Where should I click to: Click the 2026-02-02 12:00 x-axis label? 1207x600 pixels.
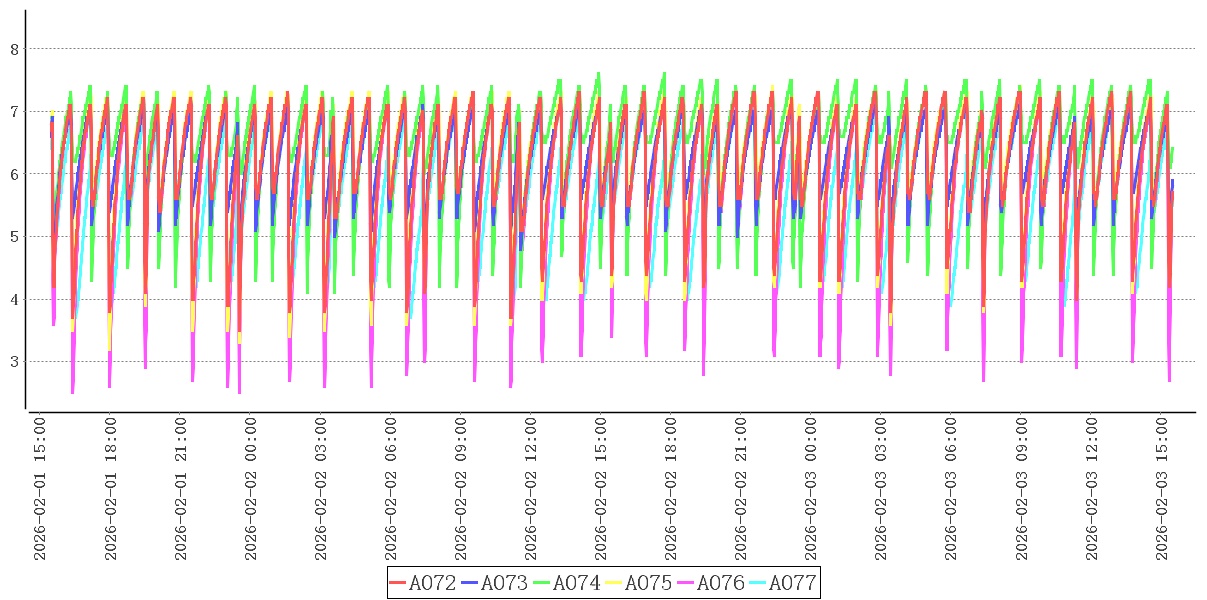click(x=531, y=490)
